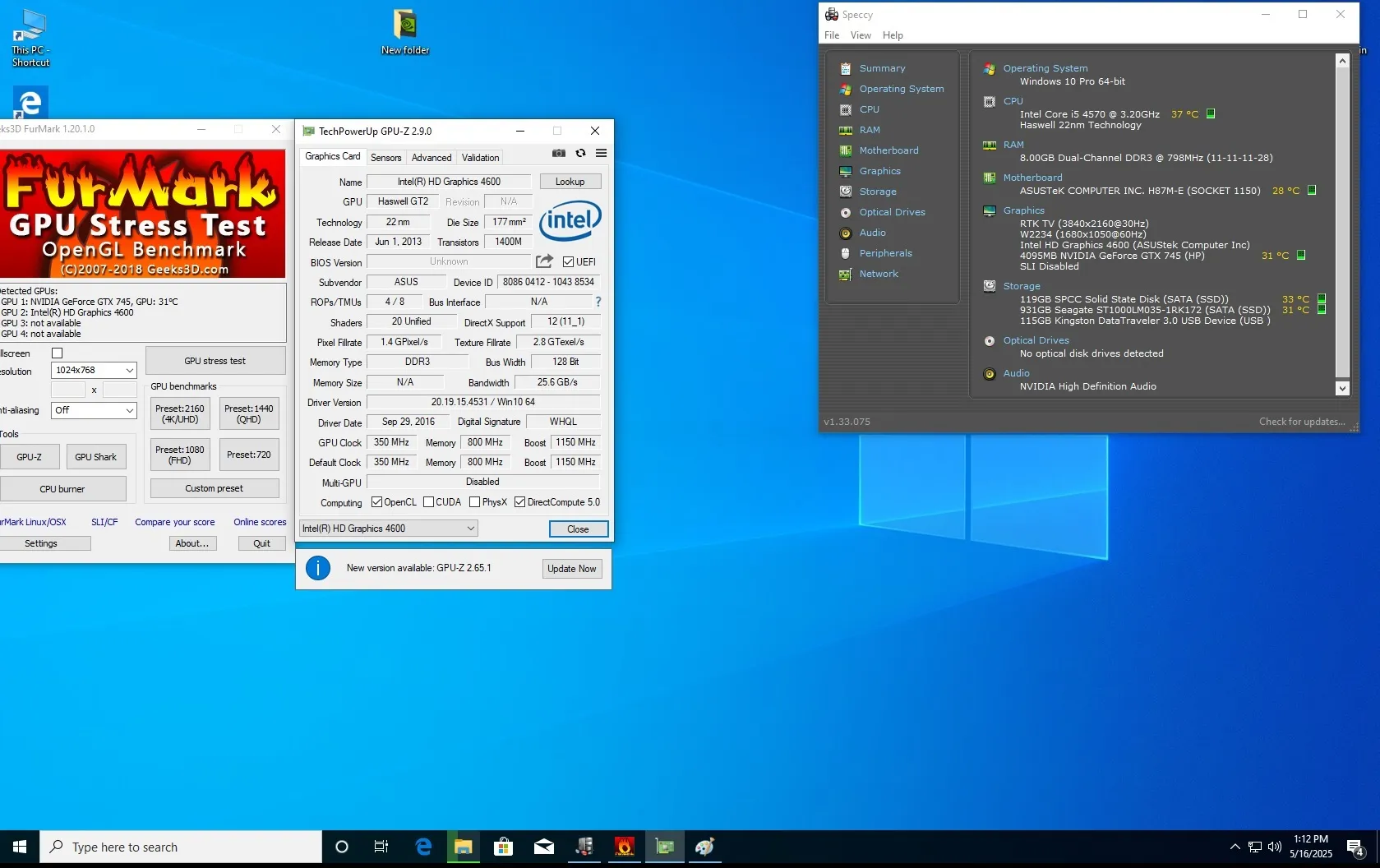The image size is (1380, 868).
Task: Select CPU in Speccy sidebar
Action: pyautogui.click(x=870, y=109)
